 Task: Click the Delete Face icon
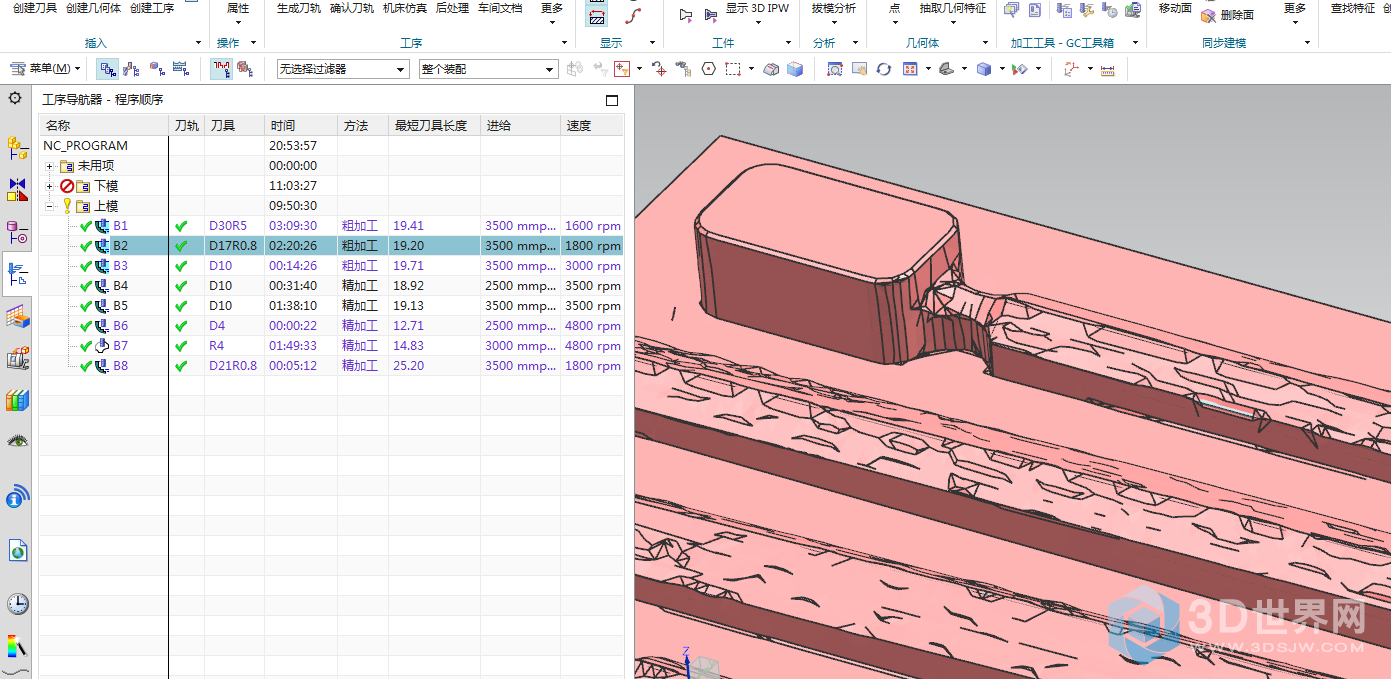tap(1207, 15)
